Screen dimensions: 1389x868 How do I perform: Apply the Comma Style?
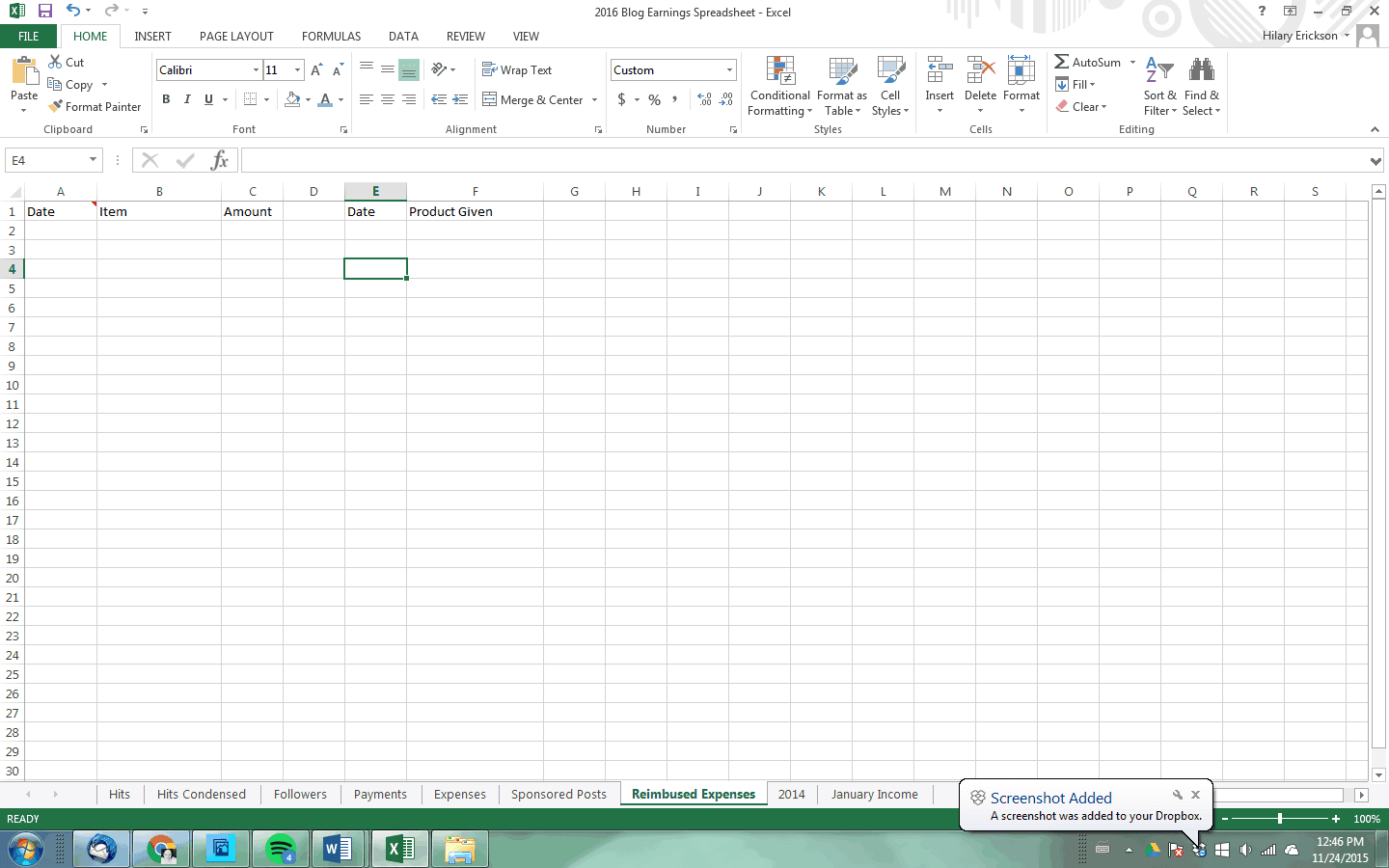[x=675, y=99]
